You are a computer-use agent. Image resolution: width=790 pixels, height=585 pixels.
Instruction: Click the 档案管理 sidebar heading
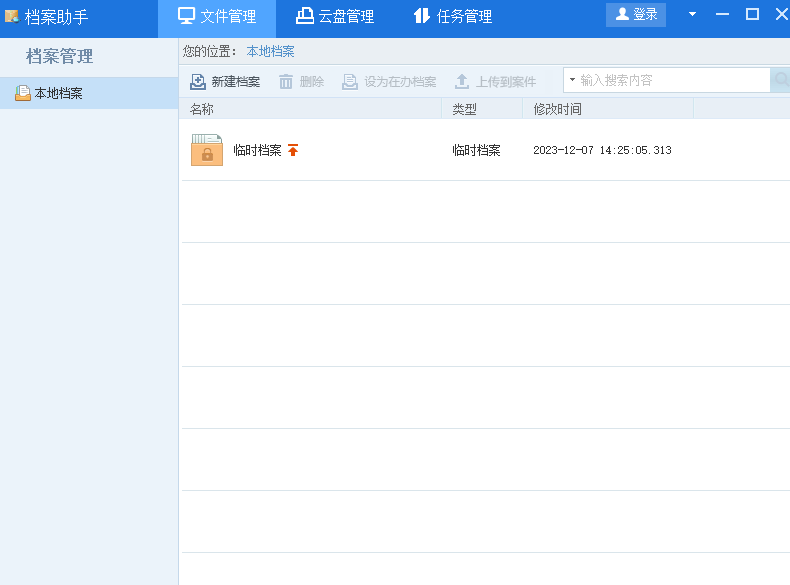[59, 56]
